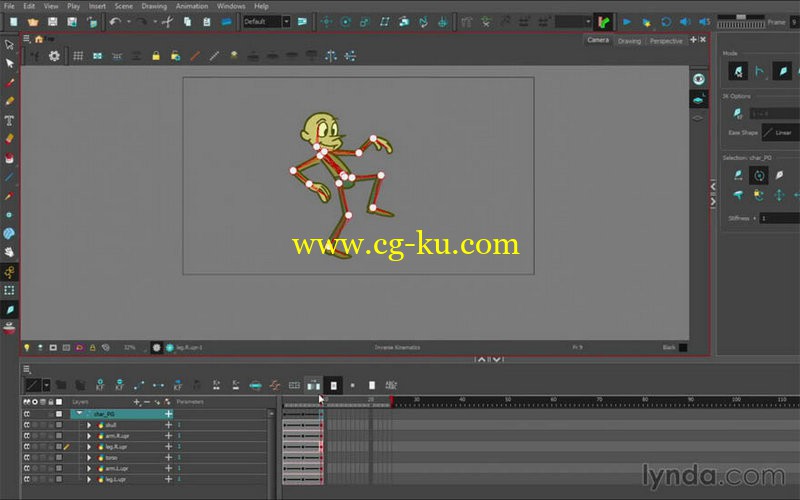Image resolution: width=800 pixels, height=500 pixels.
Task: Click the yellow lock icon in Camera toolbar
Action: pyautogui.click(x=156, y=56)
